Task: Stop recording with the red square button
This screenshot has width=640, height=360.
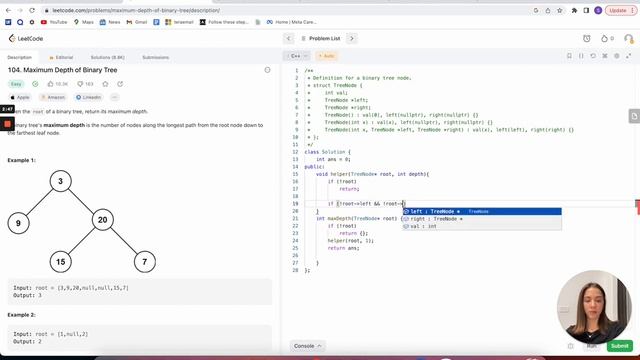Action: [x=7, y=124]
